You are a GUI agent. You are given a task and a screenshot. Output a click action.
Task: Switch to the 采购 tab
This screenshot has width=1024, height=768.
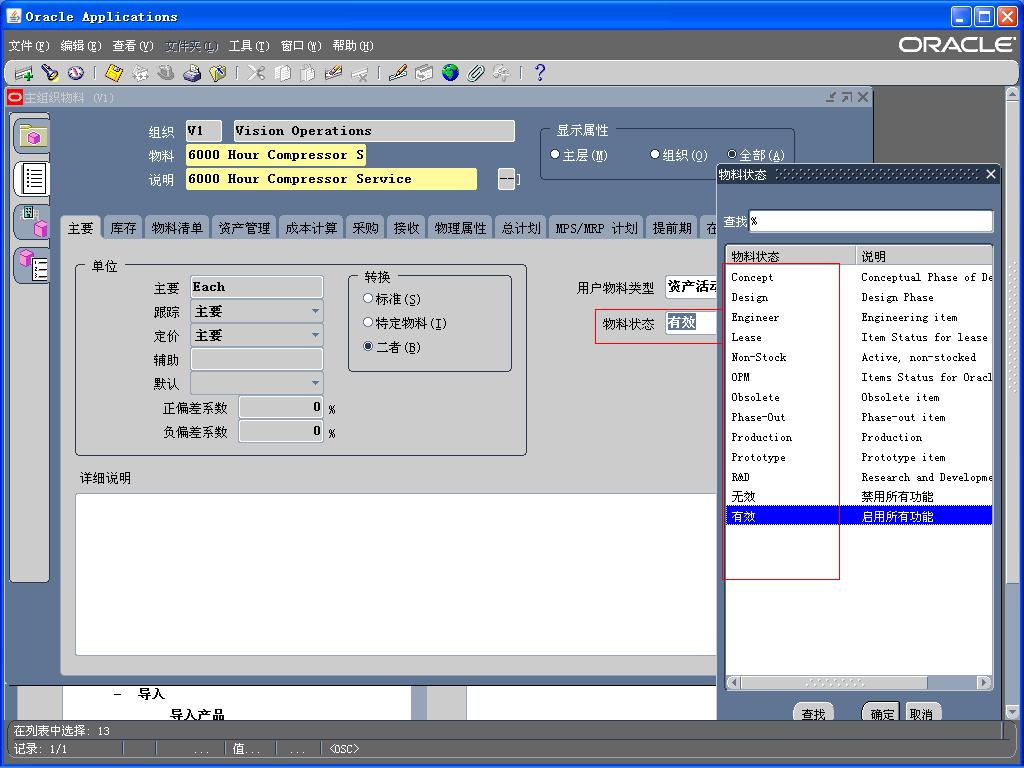tap(365, 228)
